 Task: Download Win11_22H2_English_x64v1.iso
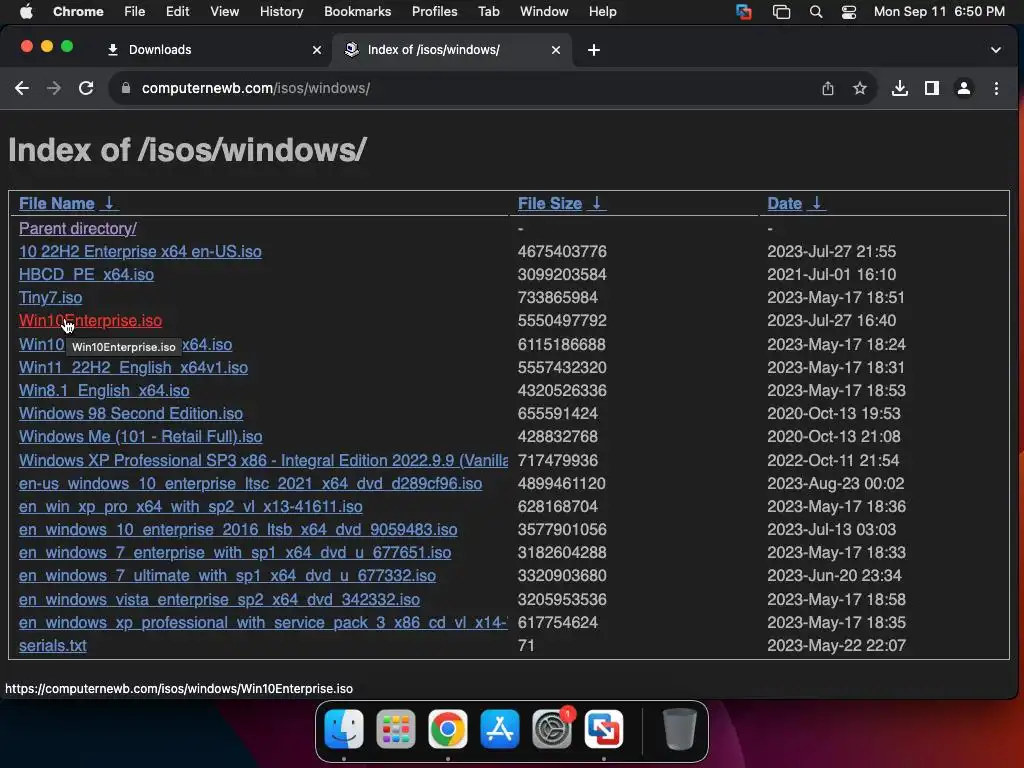133,368
